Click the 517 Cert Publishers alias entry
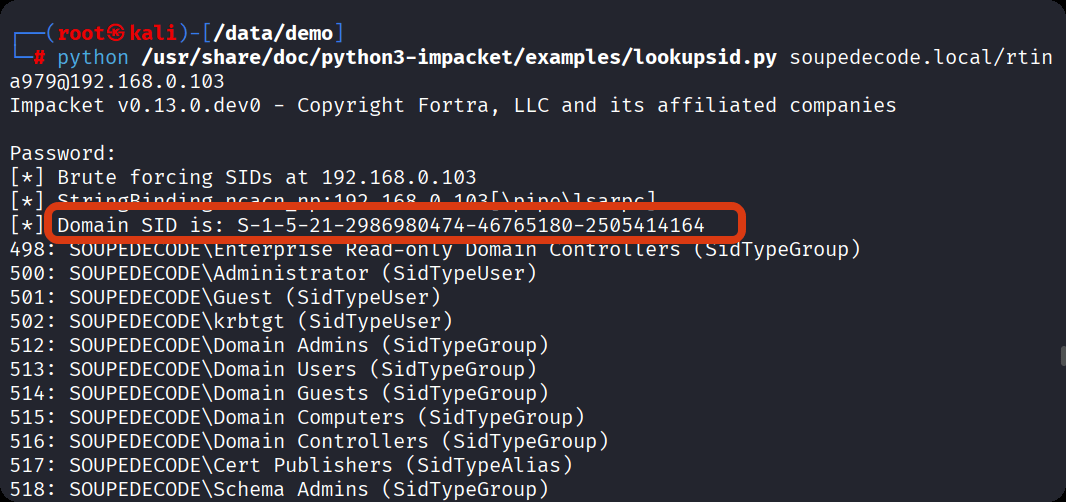The height and width of the screenshot is (502, 1066). click(291, 465)
